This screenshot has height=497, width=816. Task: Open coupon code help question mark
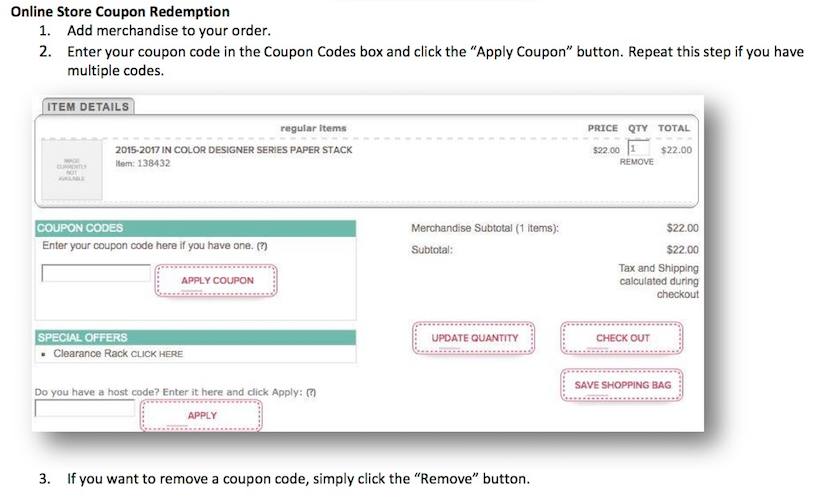click(x=262, y=246)
